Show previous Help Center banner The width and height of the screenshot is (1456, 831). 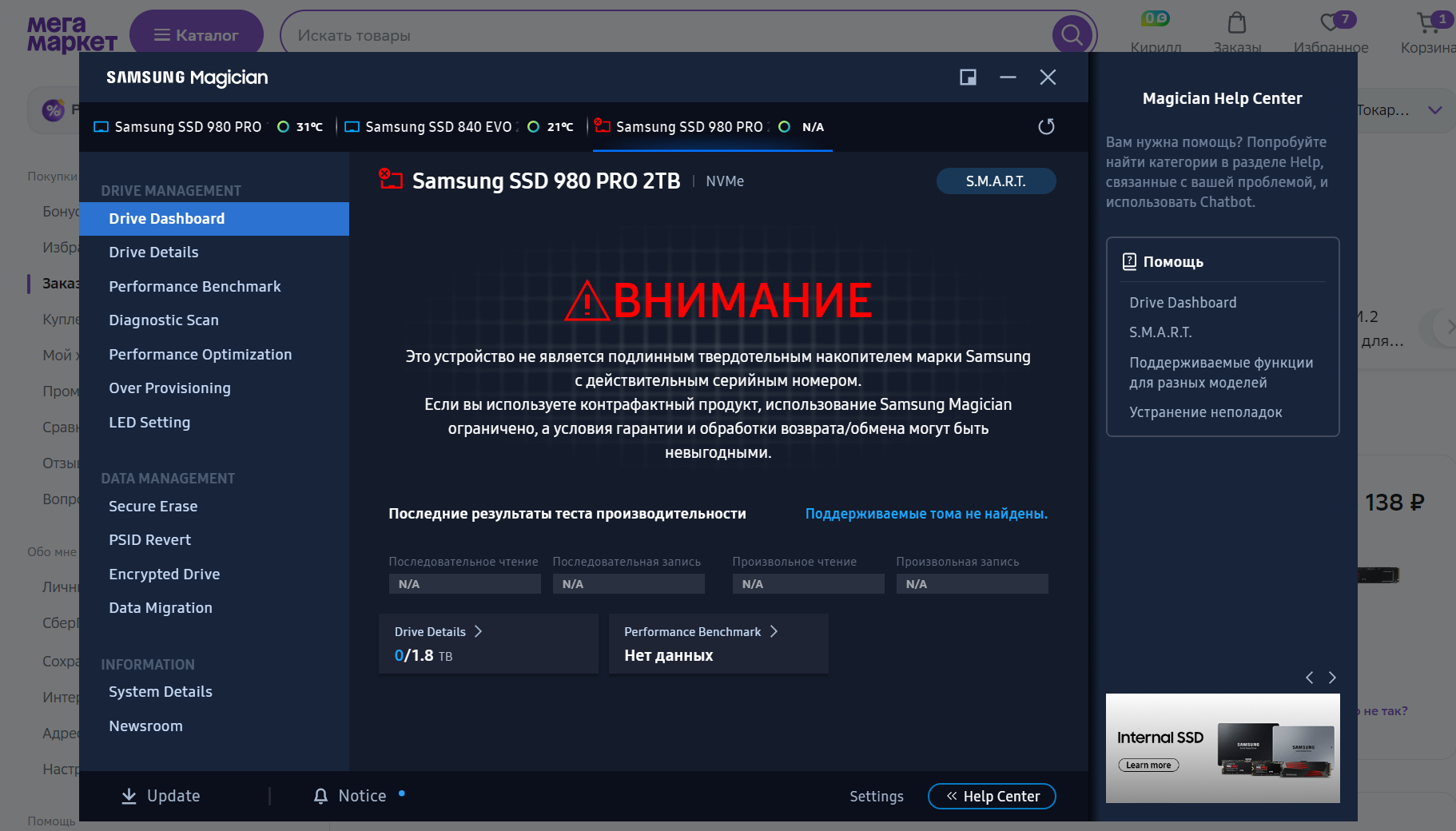click(x=1309, y=678)
